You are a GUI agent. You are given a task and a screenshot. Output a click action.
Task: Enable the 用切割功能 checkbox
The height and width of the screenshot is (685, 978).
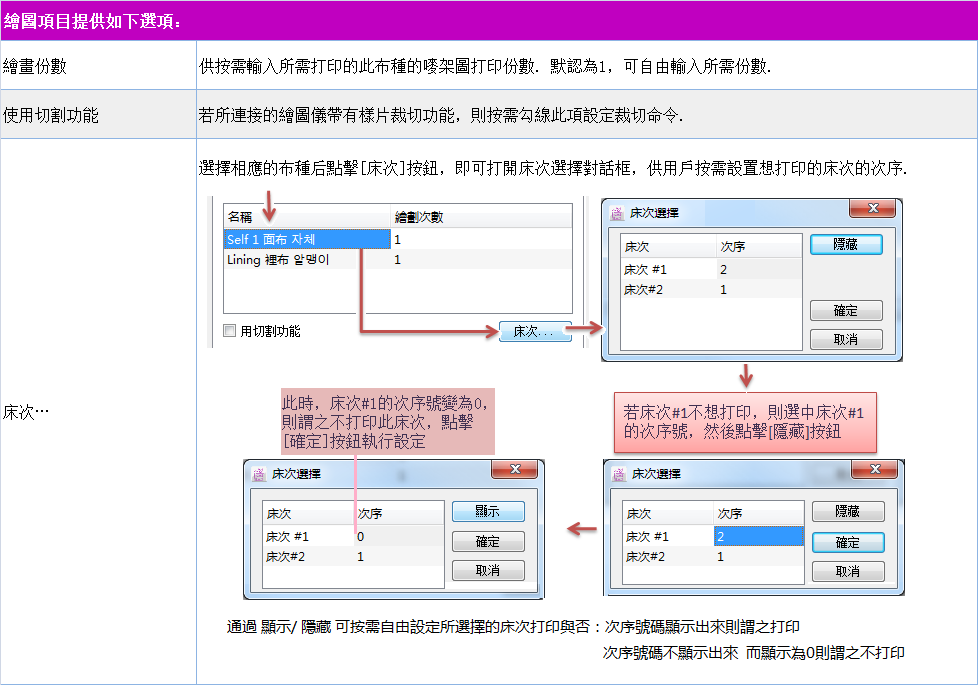tap(230, 331)
